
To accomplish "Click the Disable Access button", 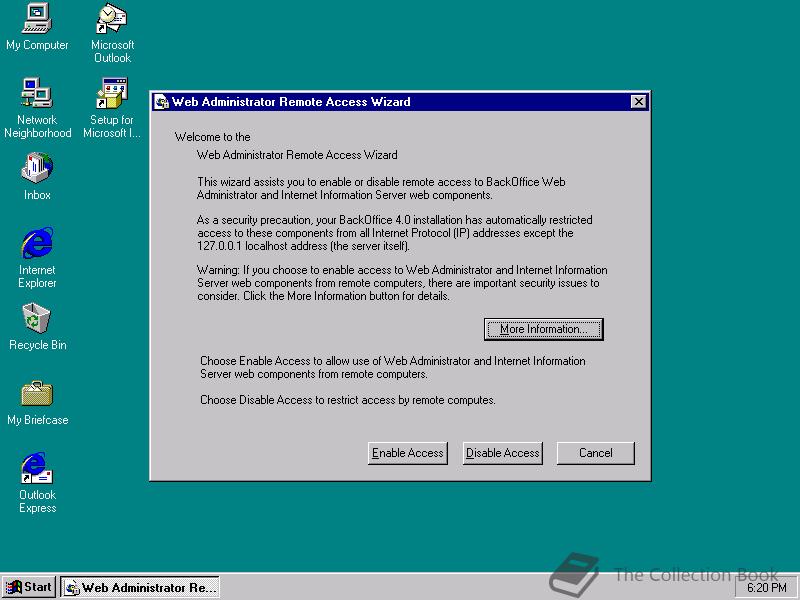I will point(503,453).
